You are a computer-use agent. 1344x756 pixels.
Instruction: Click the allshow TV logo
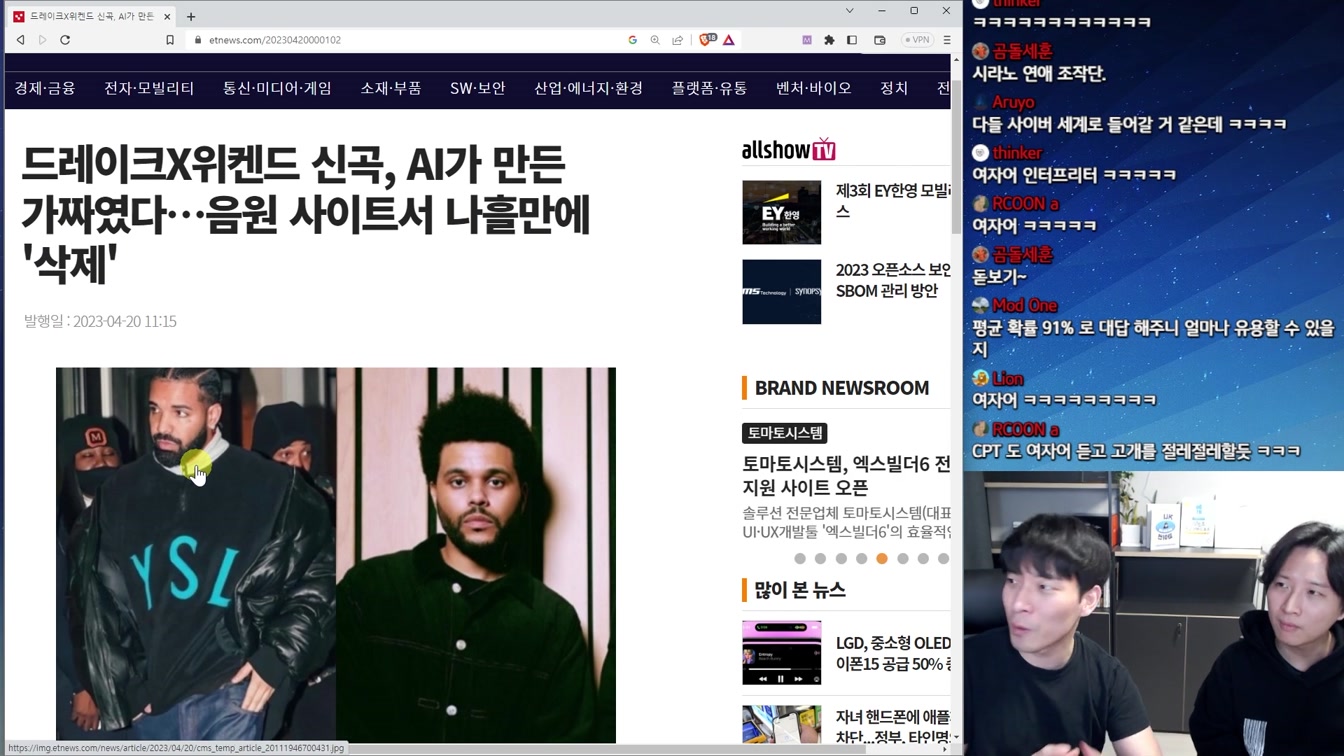(788, 150)
